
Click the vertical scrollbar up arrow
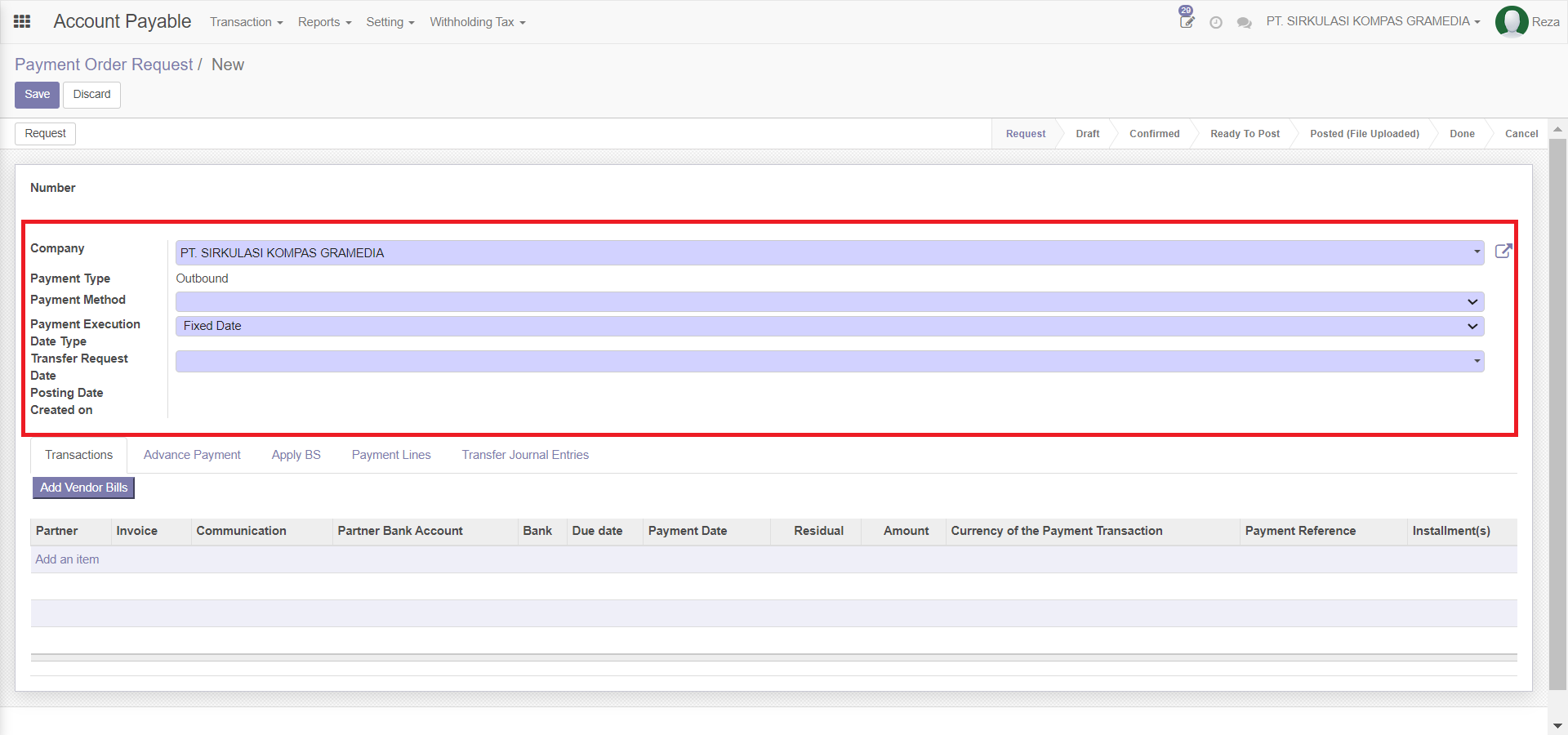[1557, 129]
